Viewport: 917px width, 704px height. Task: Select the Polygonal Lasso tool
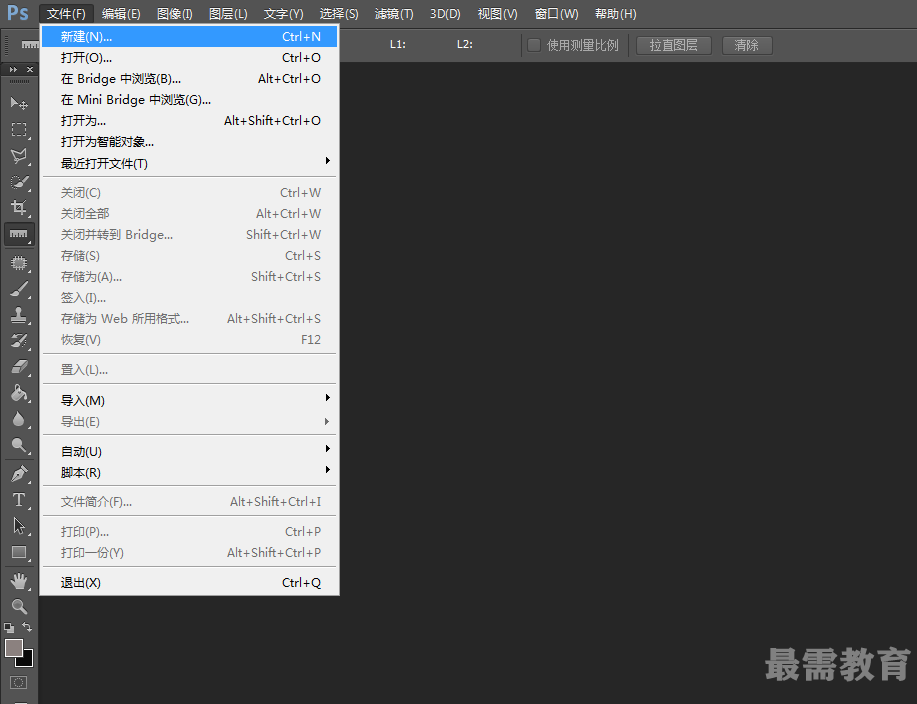click(19, 156)
